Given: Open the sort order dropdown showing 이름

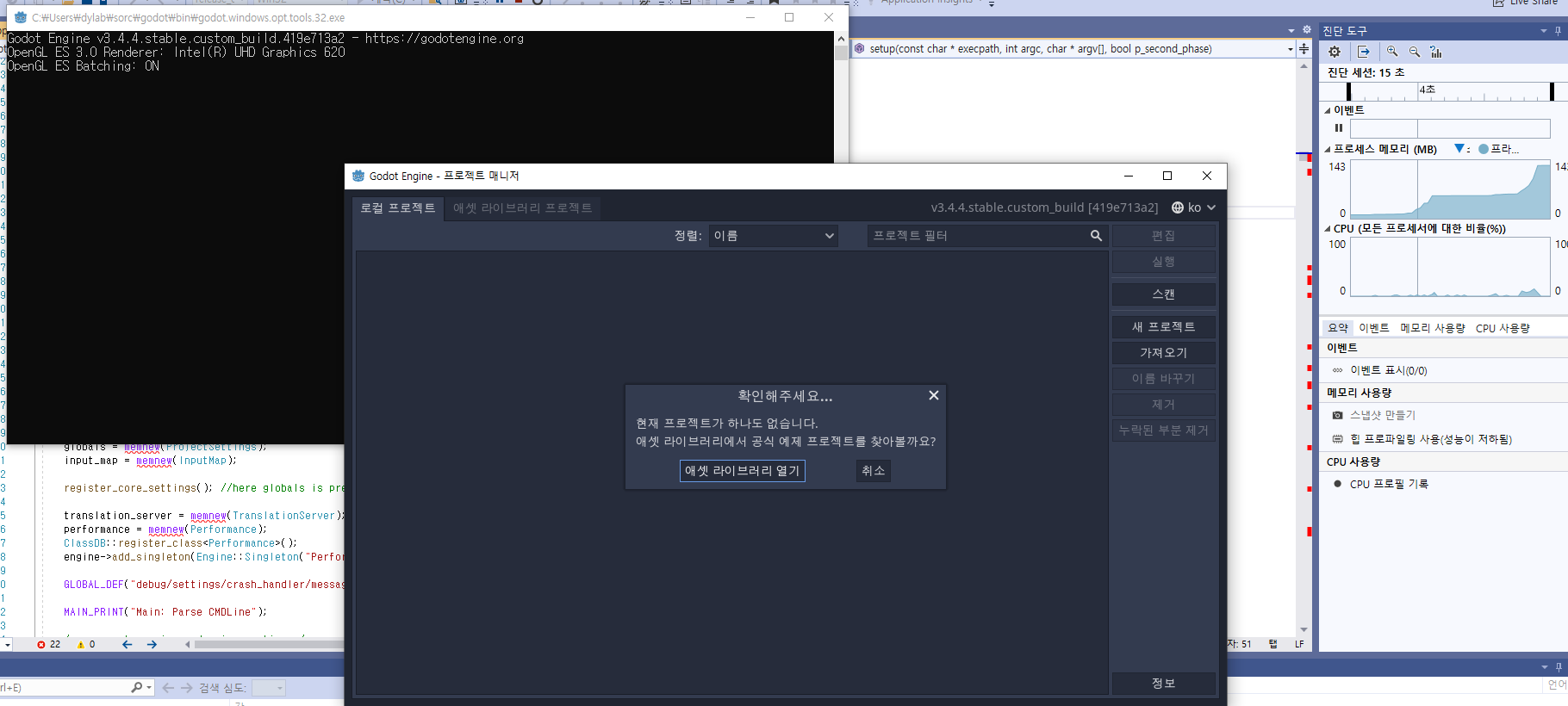Looking at the screenshot, I should (x=774, y=236).
